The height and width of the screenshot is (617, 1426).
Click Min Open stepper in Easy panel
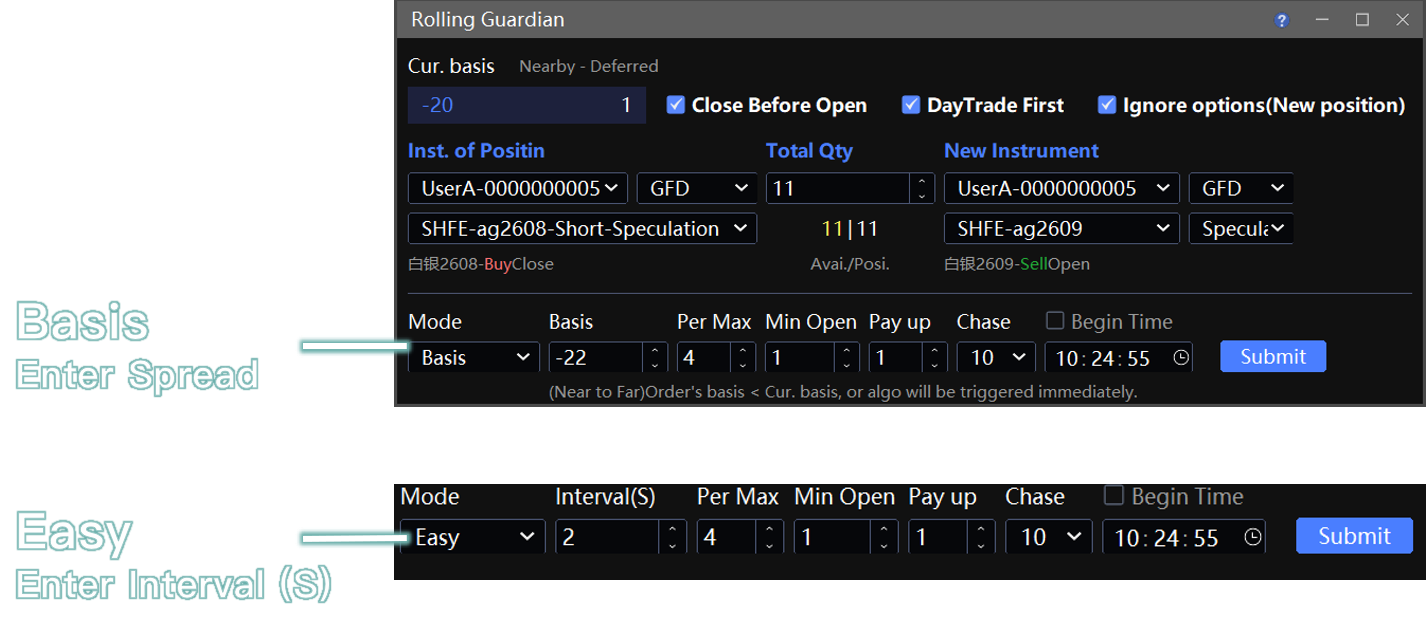pyautogui.click(x=884, y=537)
